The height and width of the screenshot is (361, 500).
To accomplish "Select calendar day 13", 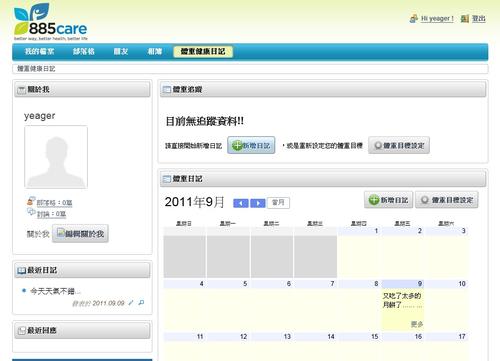I will click(x=272, y=347).
